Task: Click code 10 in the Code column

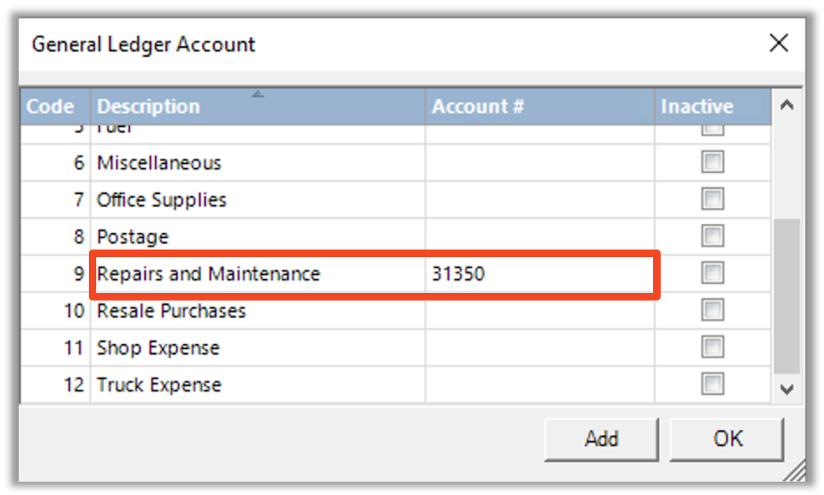Action: click(x=74, y=311)
